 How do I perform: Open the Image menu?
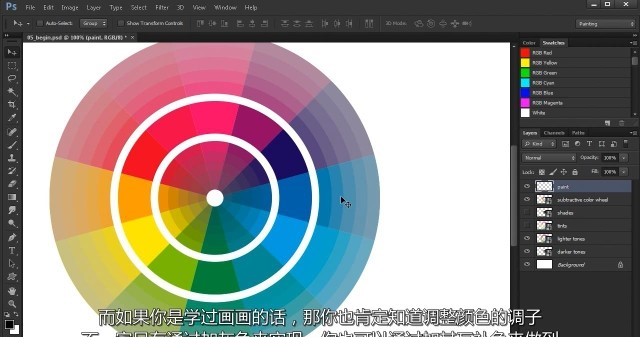[70, 8]
